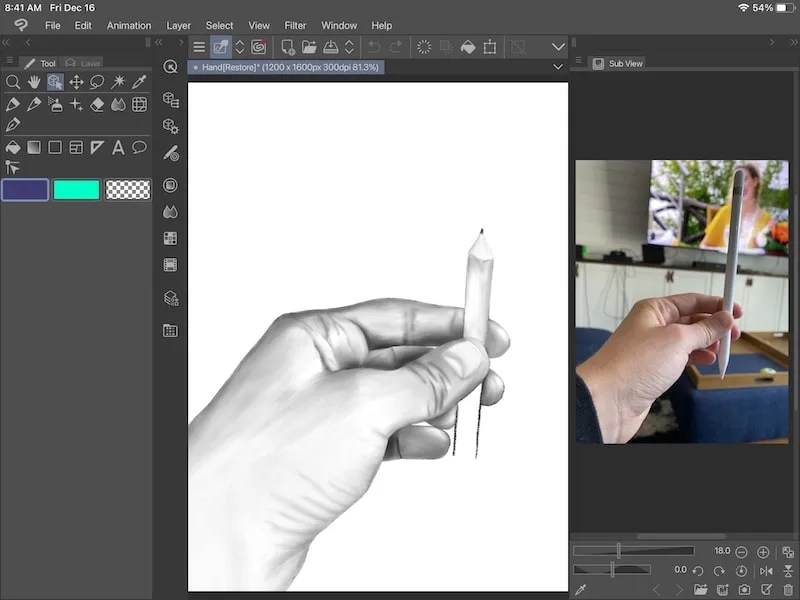Select the Gradient tool

33,147
